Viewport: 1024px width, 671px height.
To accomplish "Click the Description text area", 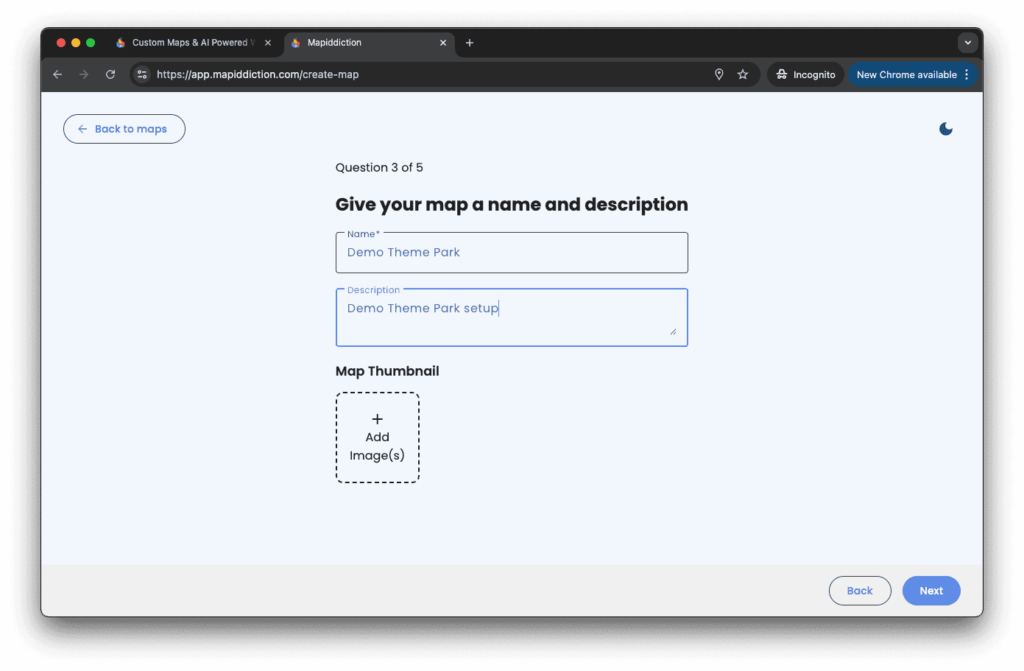I will click(x=511, y=317).
